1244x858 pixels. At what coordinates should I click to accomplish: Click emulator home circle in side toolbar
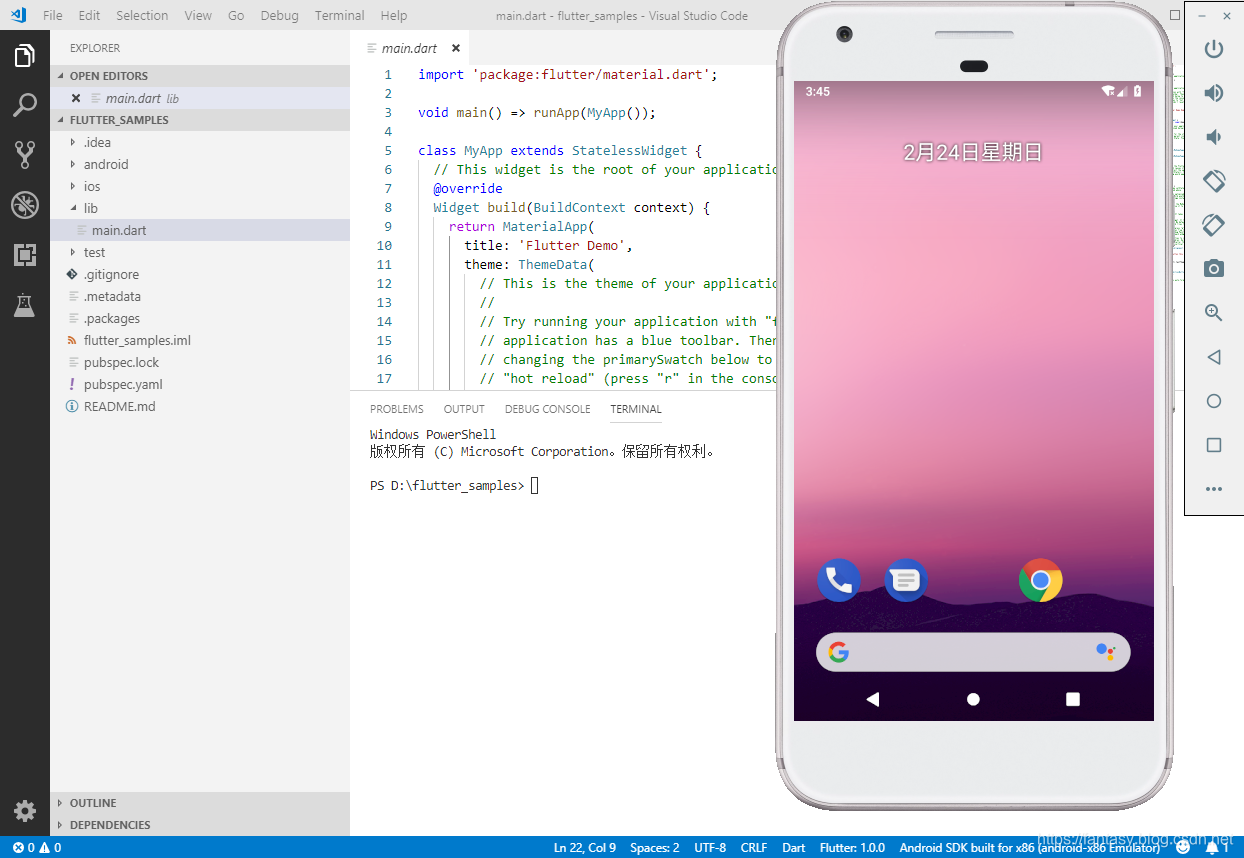(x=1213, y=401)
